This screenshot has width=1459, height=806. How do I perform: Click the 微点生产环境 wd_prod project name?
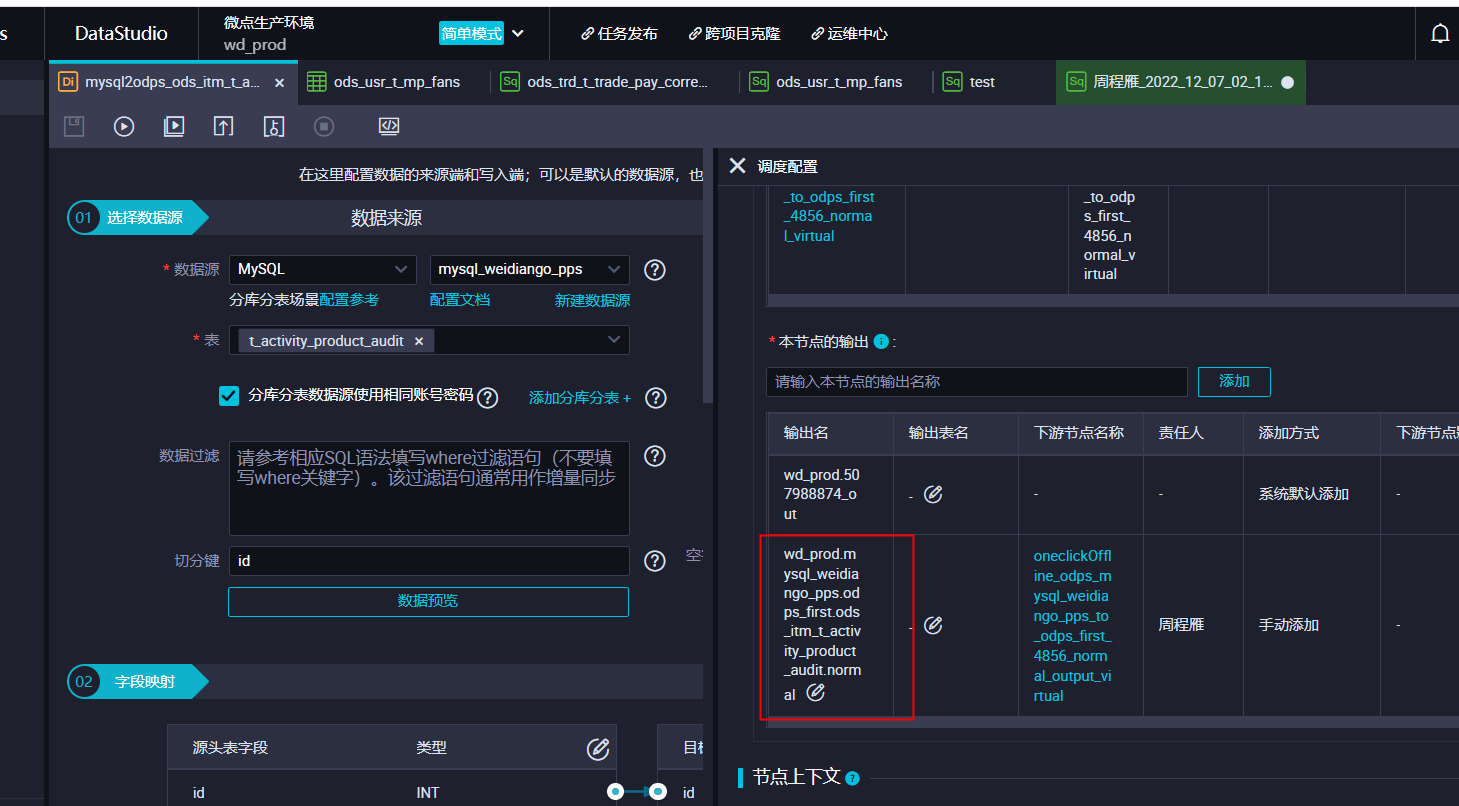tap(269, 34)
